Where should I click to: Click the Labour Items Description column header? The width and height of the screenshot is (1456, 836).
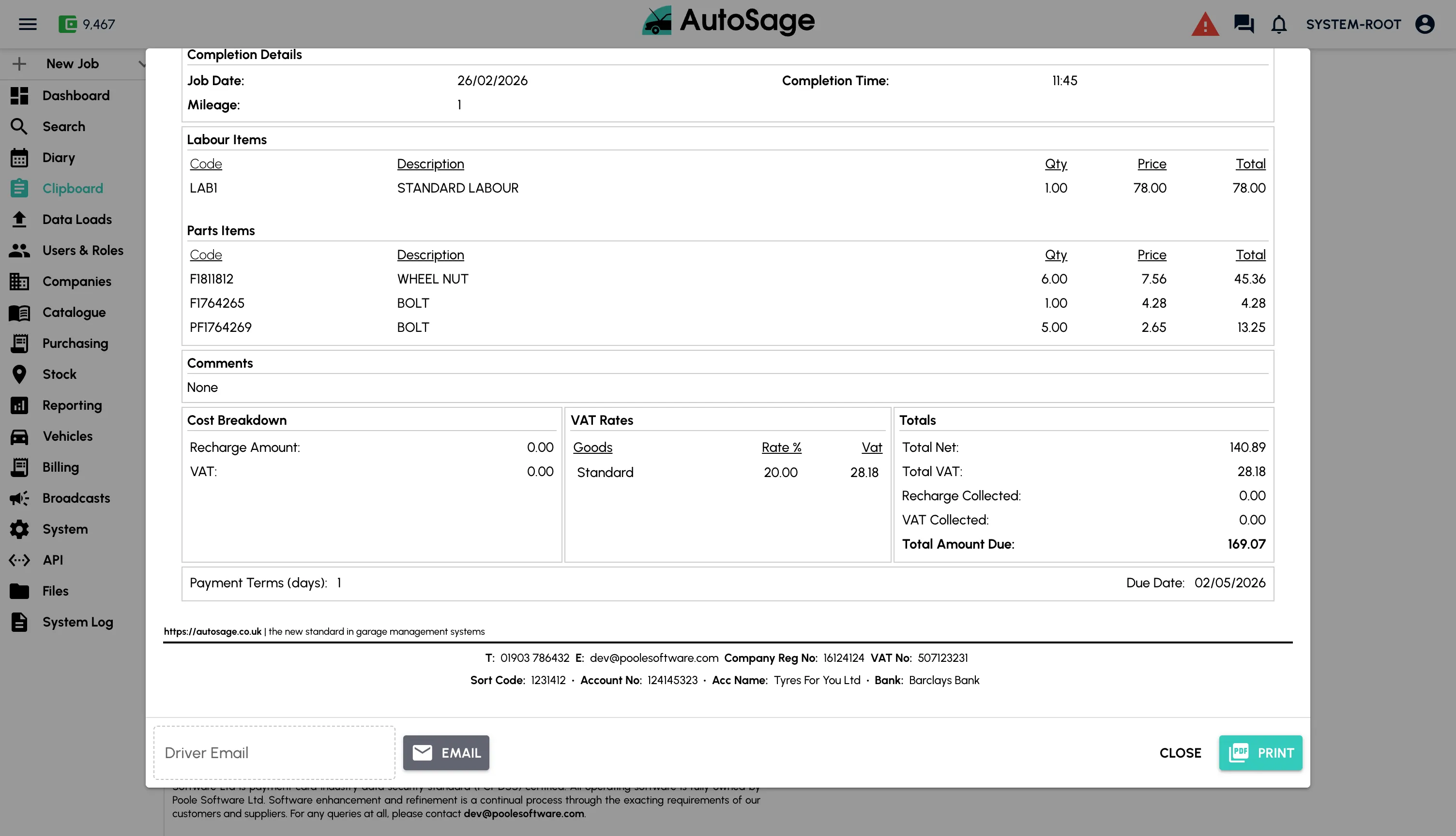coord(430,164)
